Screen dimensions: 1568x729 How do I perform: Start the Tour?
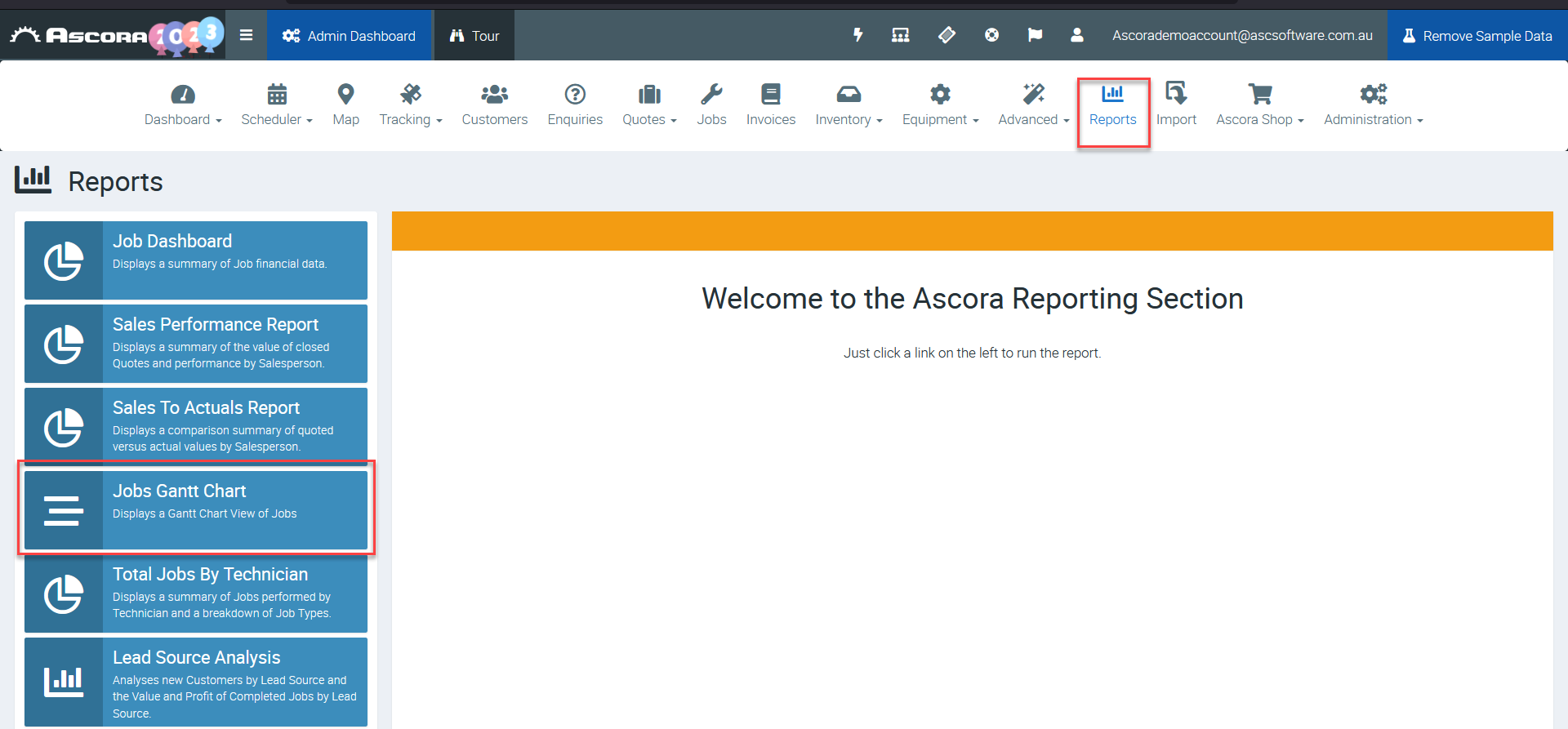[x=474, y=36]
